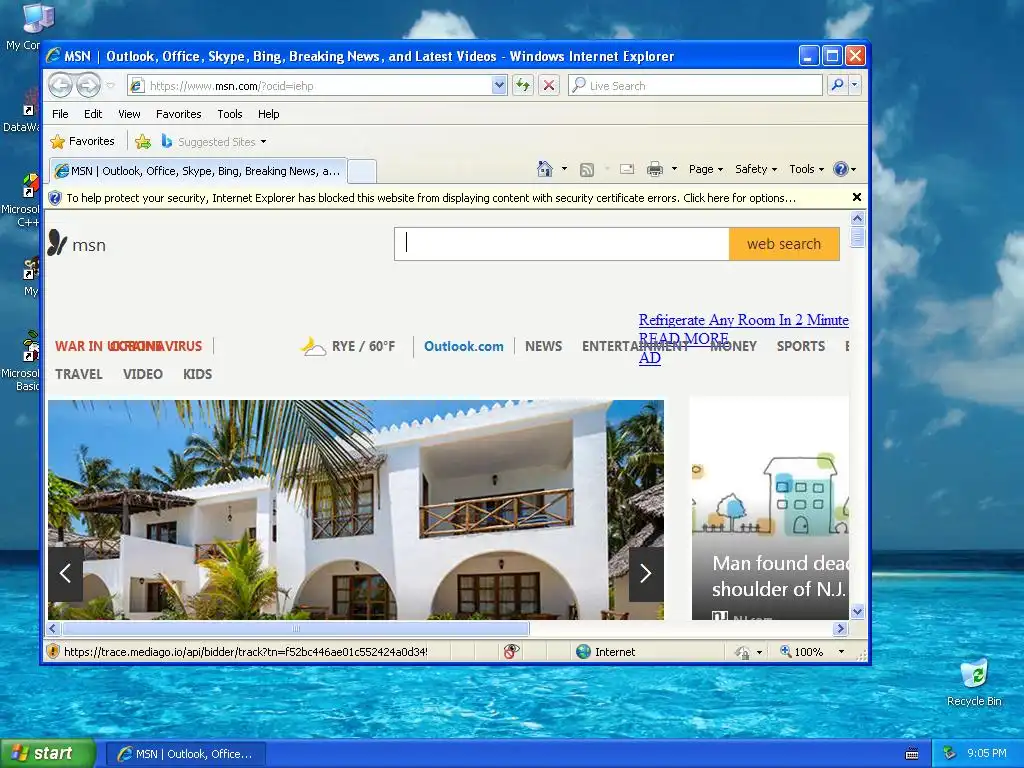The image size is (1024, 768).
Task: Click the RSS feeds icon
Action: 587,170
